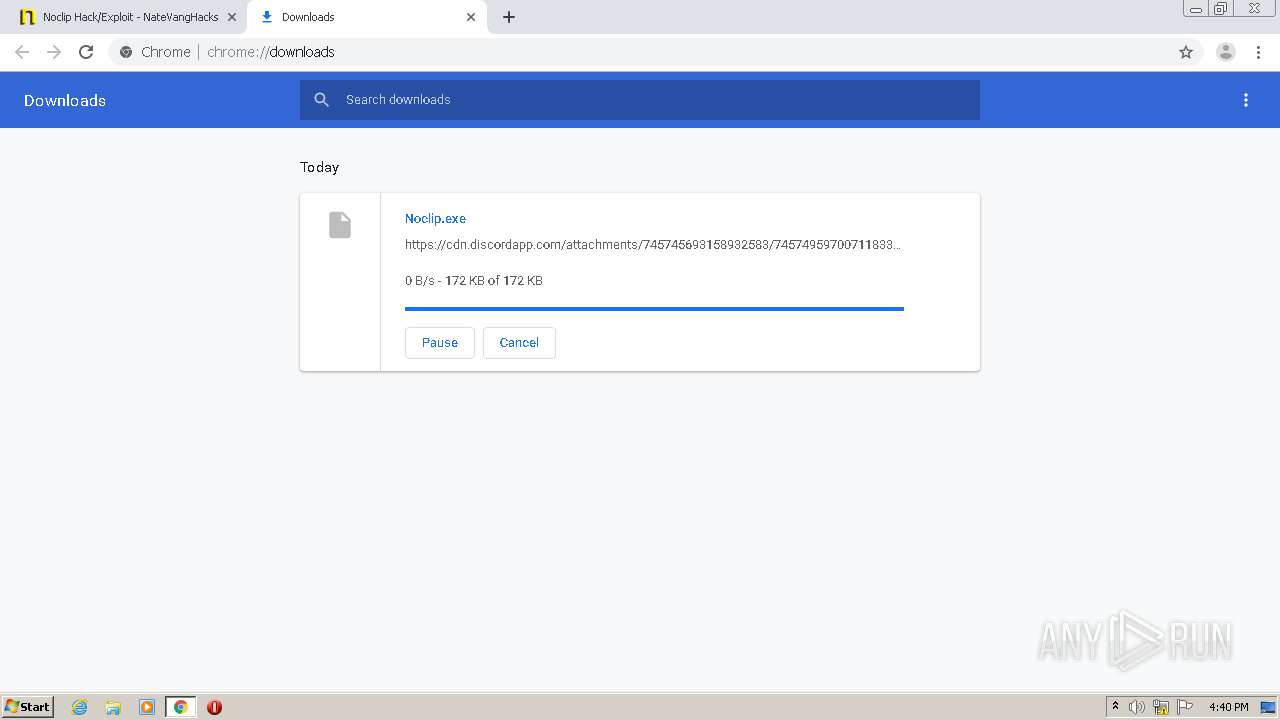
Task: Bookmark this page with the star icon
Action: [1186, 52]
